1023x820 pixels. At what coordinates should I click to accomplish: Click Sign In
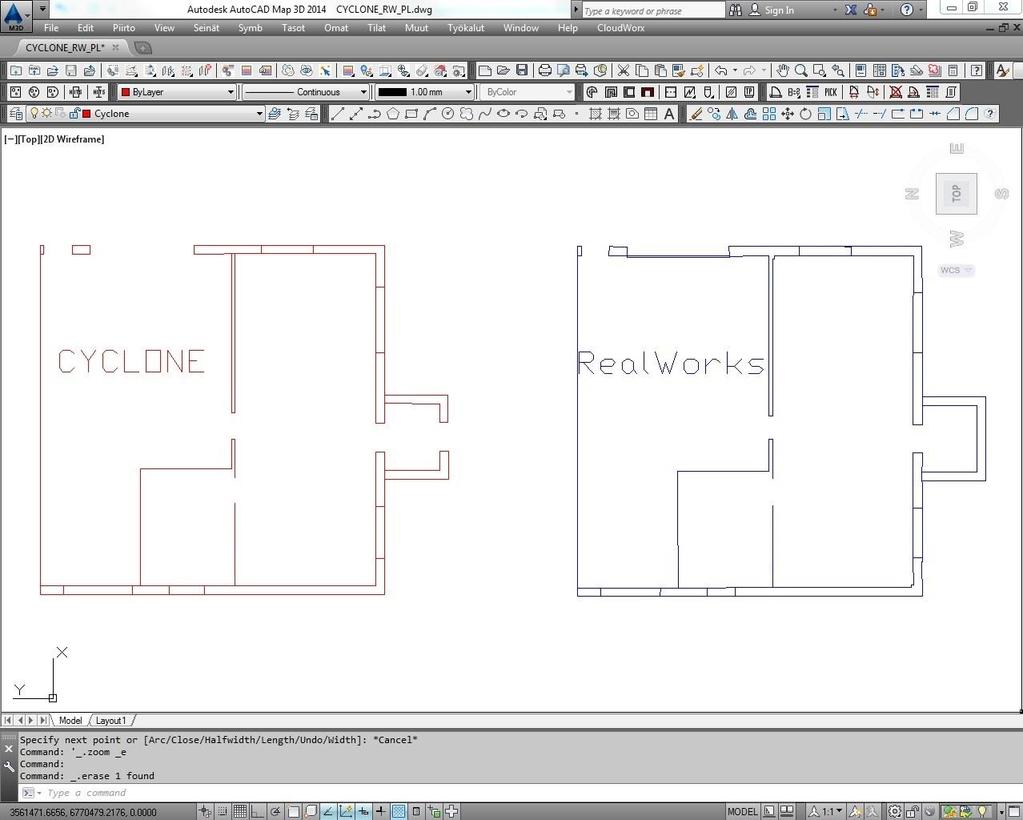click(779, 10)
